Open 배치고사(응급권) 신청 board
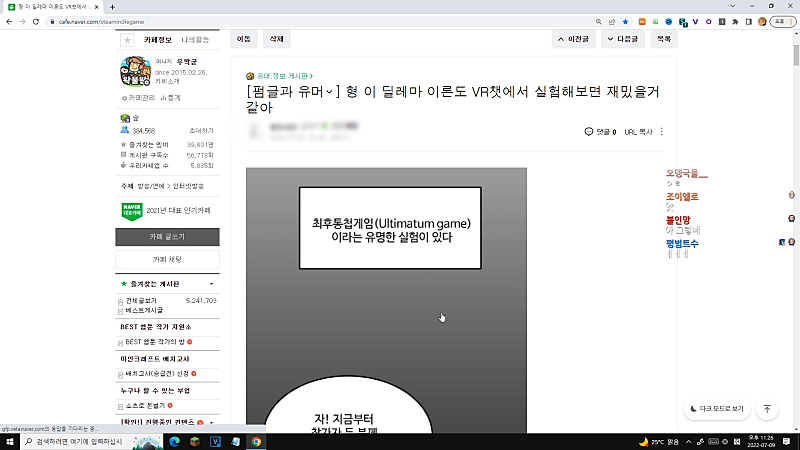The image size is (800, 450). click(x=157, y=374)
